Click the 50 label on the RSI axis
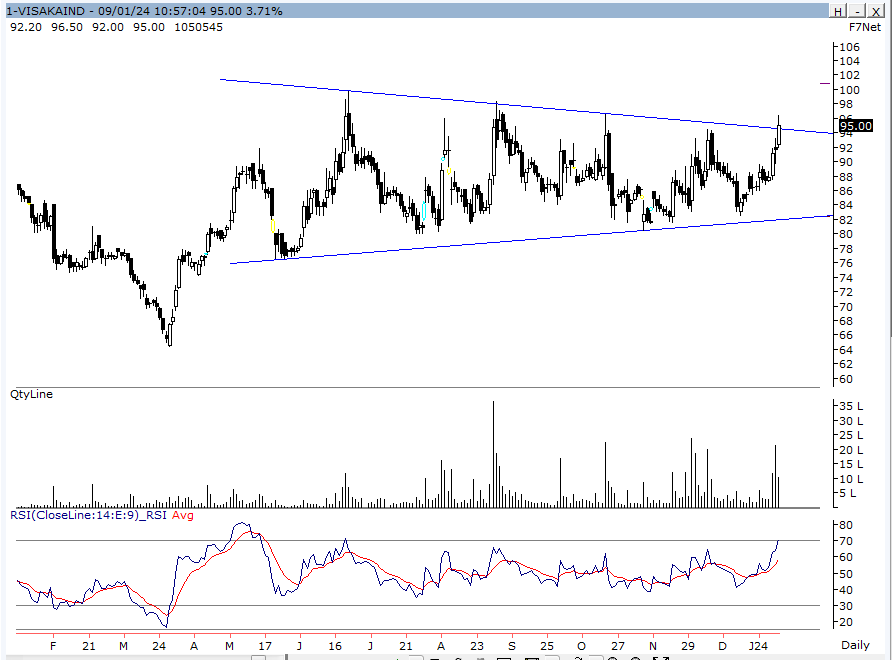 846,574
